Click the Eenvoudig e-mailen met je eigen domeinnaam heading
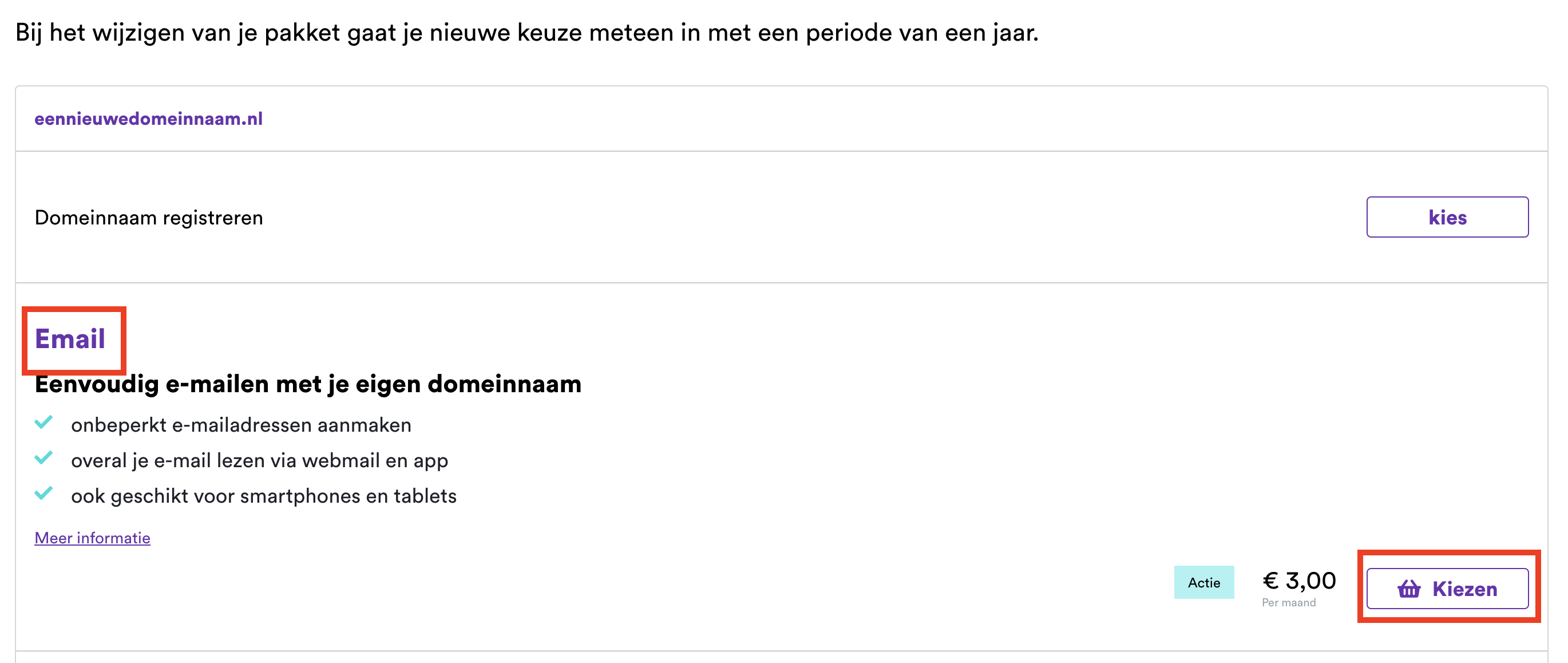1568x663 pixels. (308, 384)
